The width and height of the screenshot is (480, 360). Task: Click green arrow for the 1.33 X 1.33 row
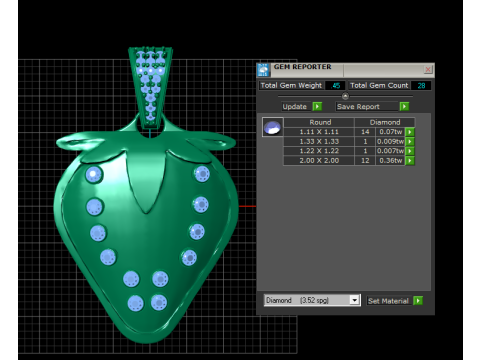click(410, 142)
